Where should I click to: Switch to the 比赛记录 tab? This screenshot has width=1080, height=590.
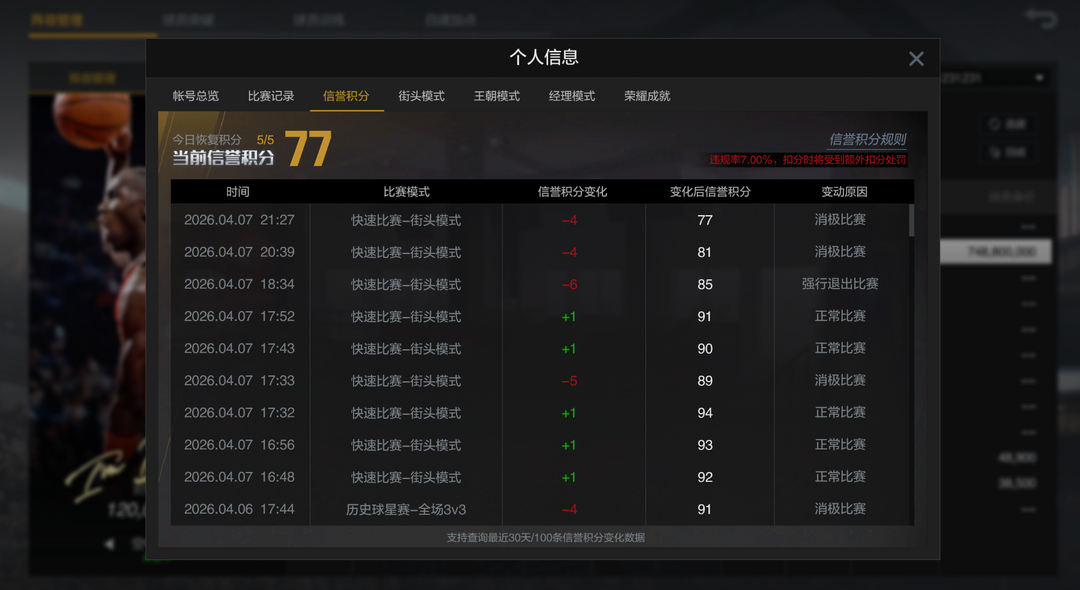click(x=271, y=96)
